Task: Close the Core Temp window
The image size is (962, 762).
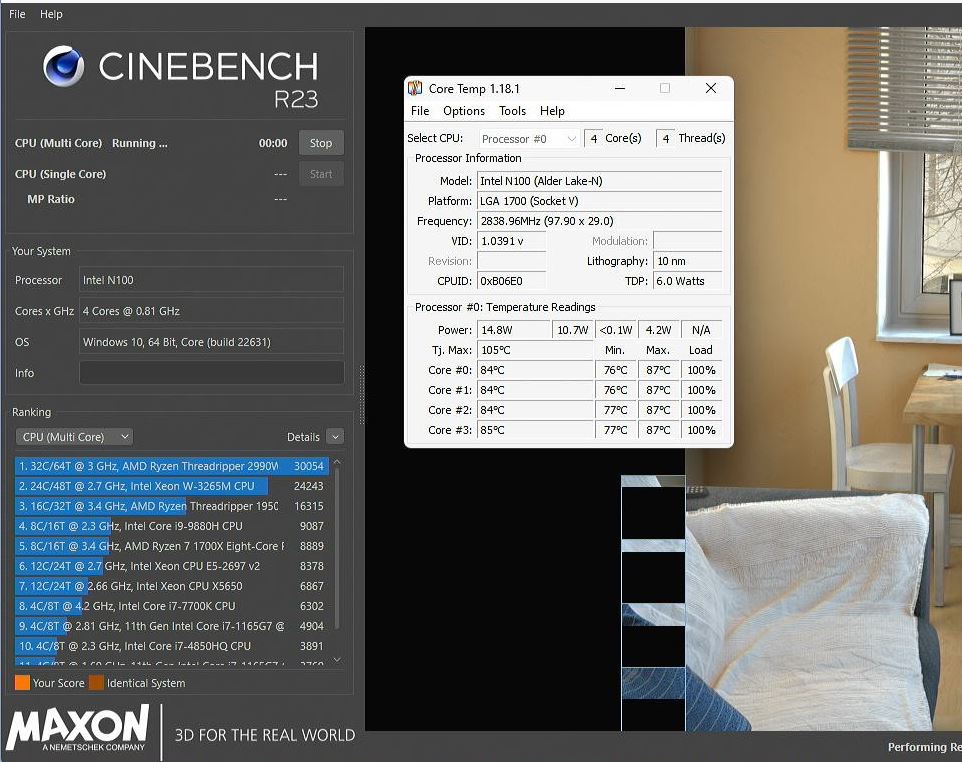Action: pos(710,88)
